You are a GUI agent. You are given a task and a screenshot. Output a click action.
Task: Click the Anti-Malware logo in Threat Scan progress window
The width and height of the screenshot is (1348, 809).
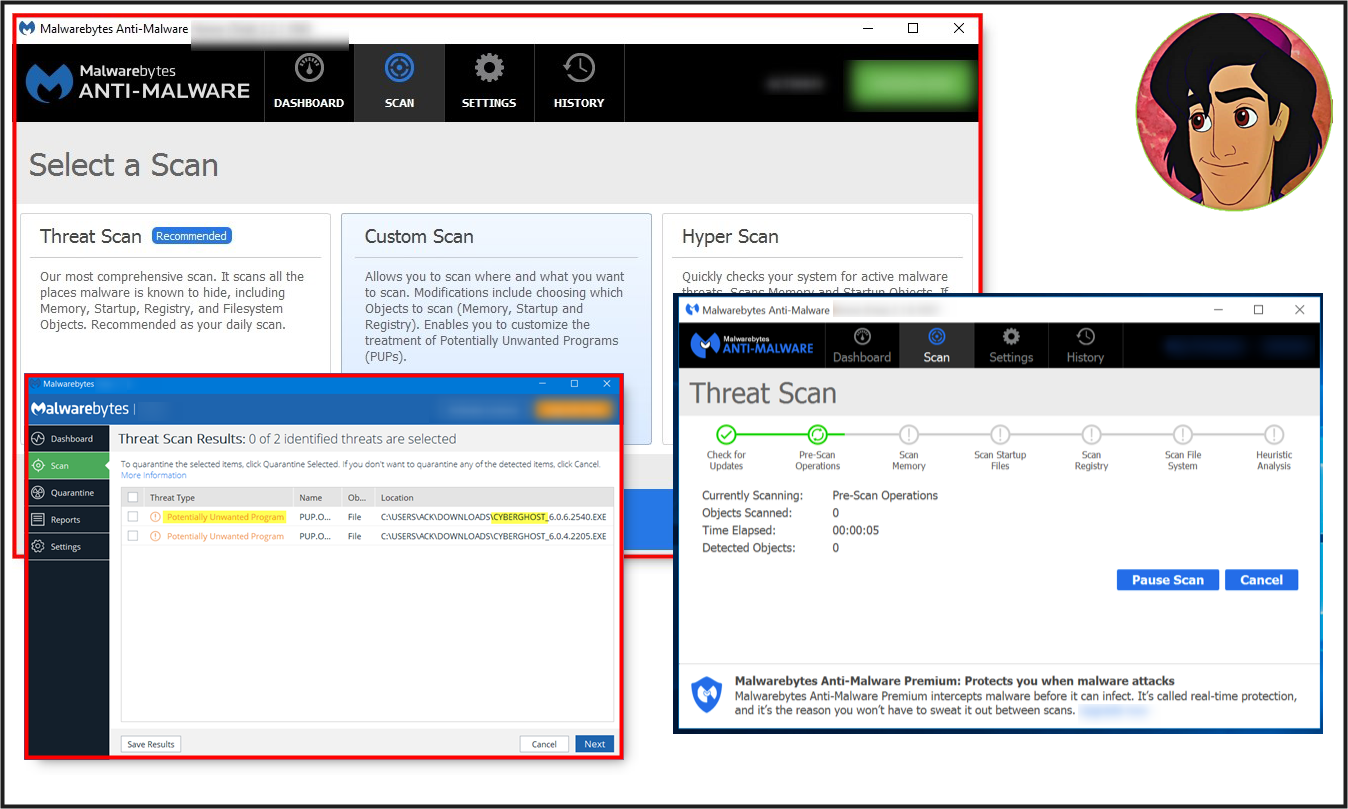pyautogui.click(x=752, y=344)
